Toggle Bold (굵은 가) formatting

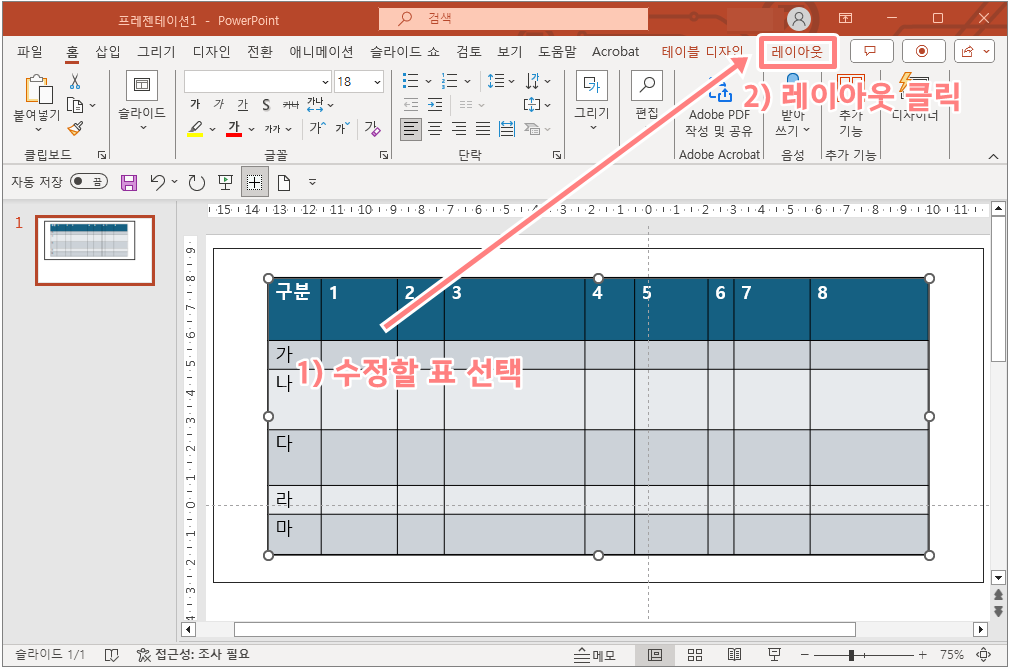(x=195, y=104)
